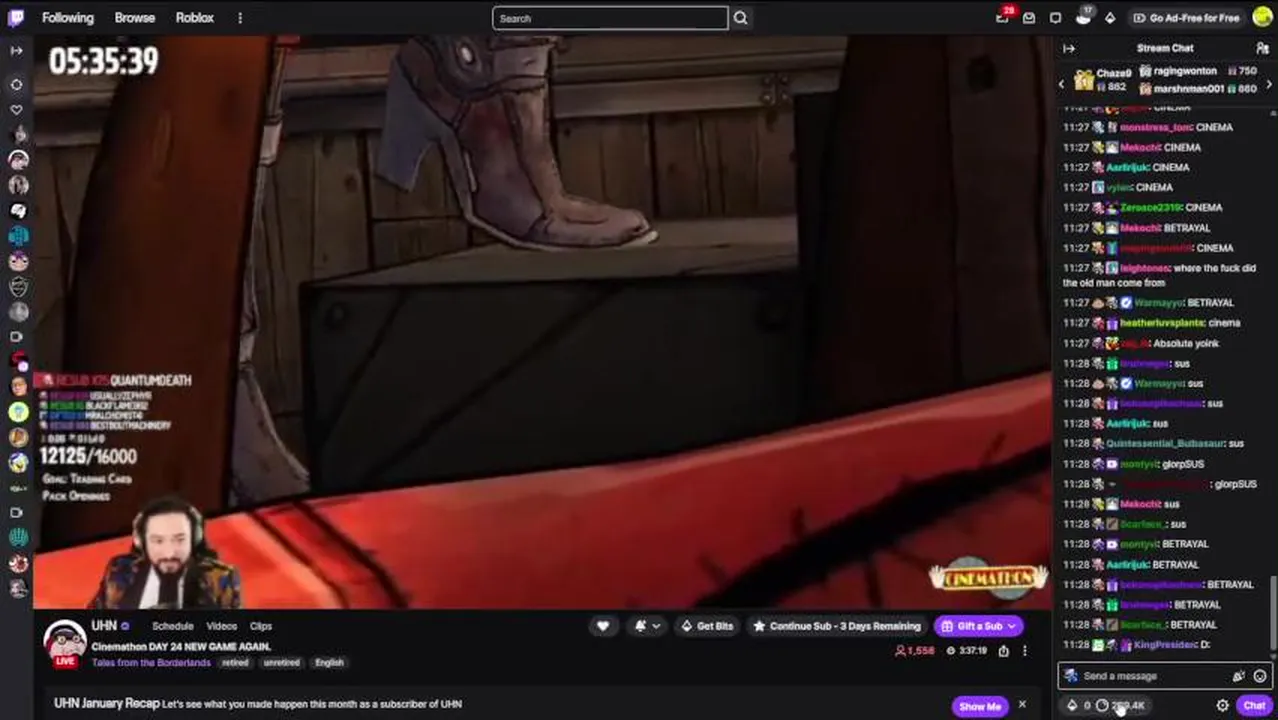Open UHN channel avatar with LIVE badge
1278x720 pixels.
pyautogui.click(x=65, y=644)
